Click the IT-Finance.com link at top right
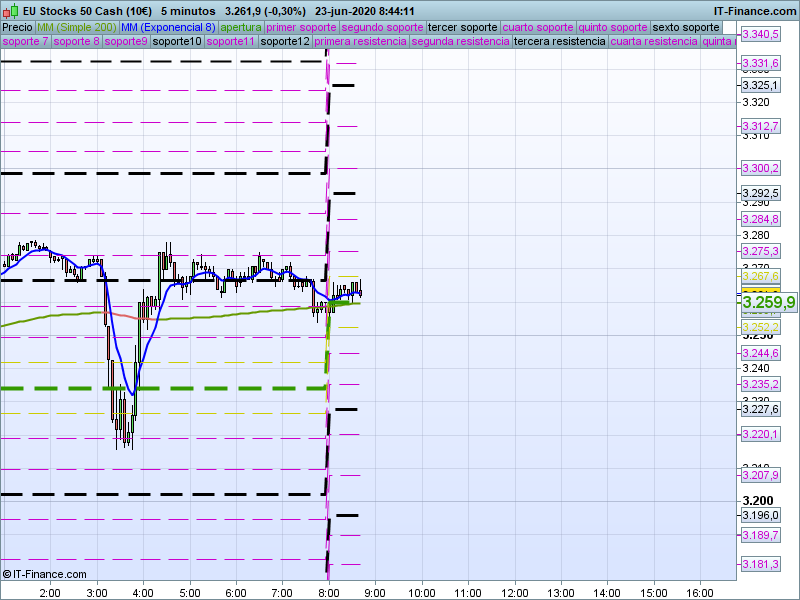Image resolution: width=800 pixels, height=600 pixels. 755,10
